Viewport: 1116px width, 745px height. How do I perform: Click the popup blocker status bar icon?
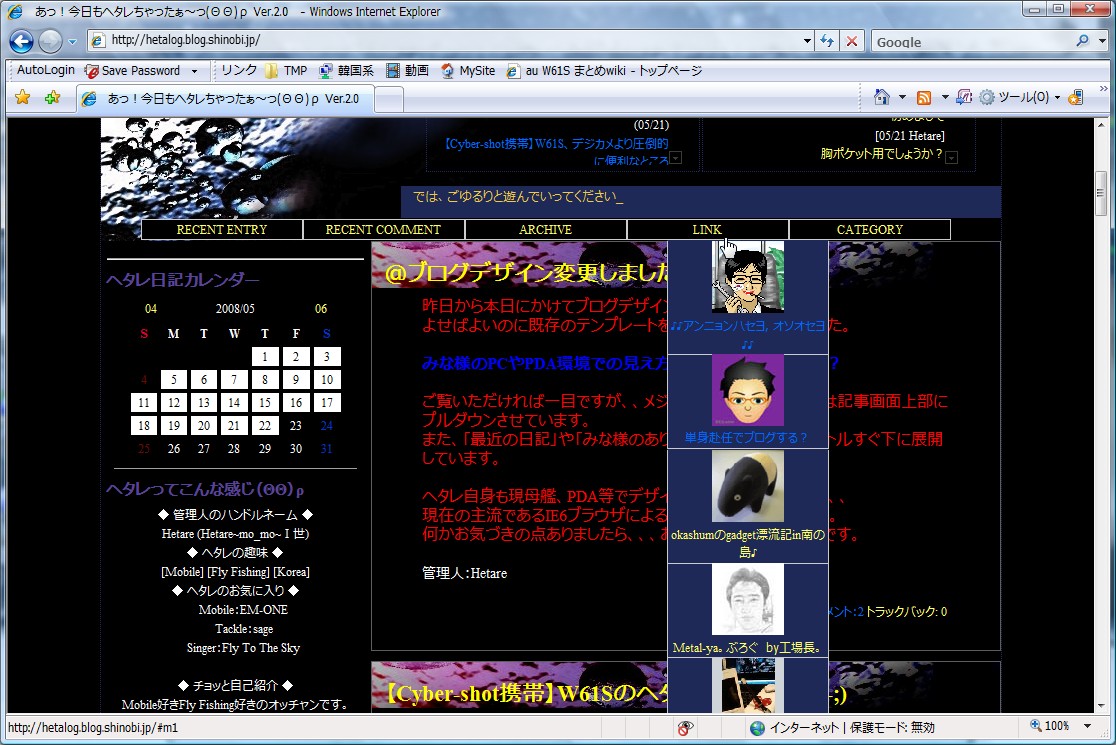click(685, 728)
